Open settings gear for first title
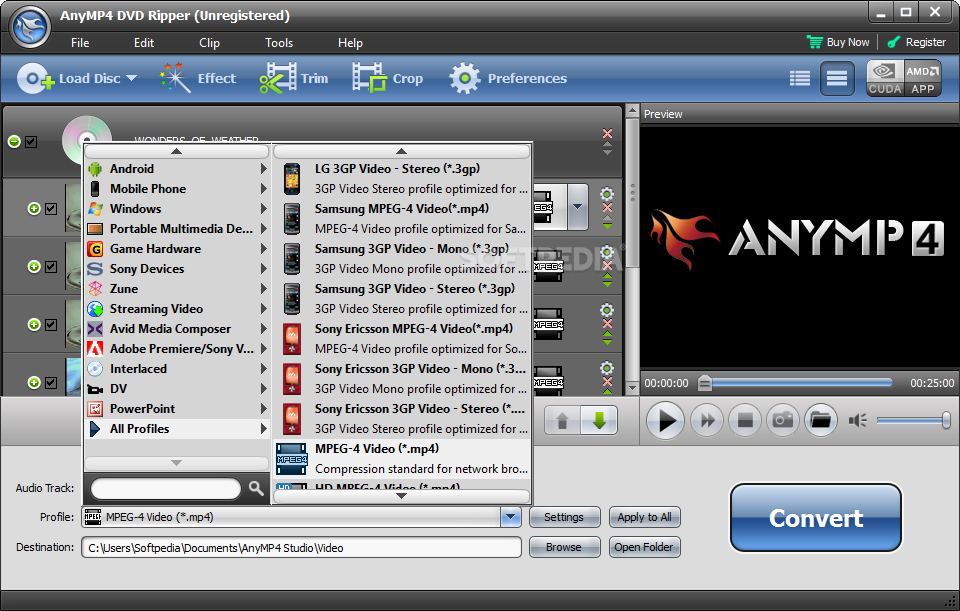The image size is (960, 611). [607, 194]
